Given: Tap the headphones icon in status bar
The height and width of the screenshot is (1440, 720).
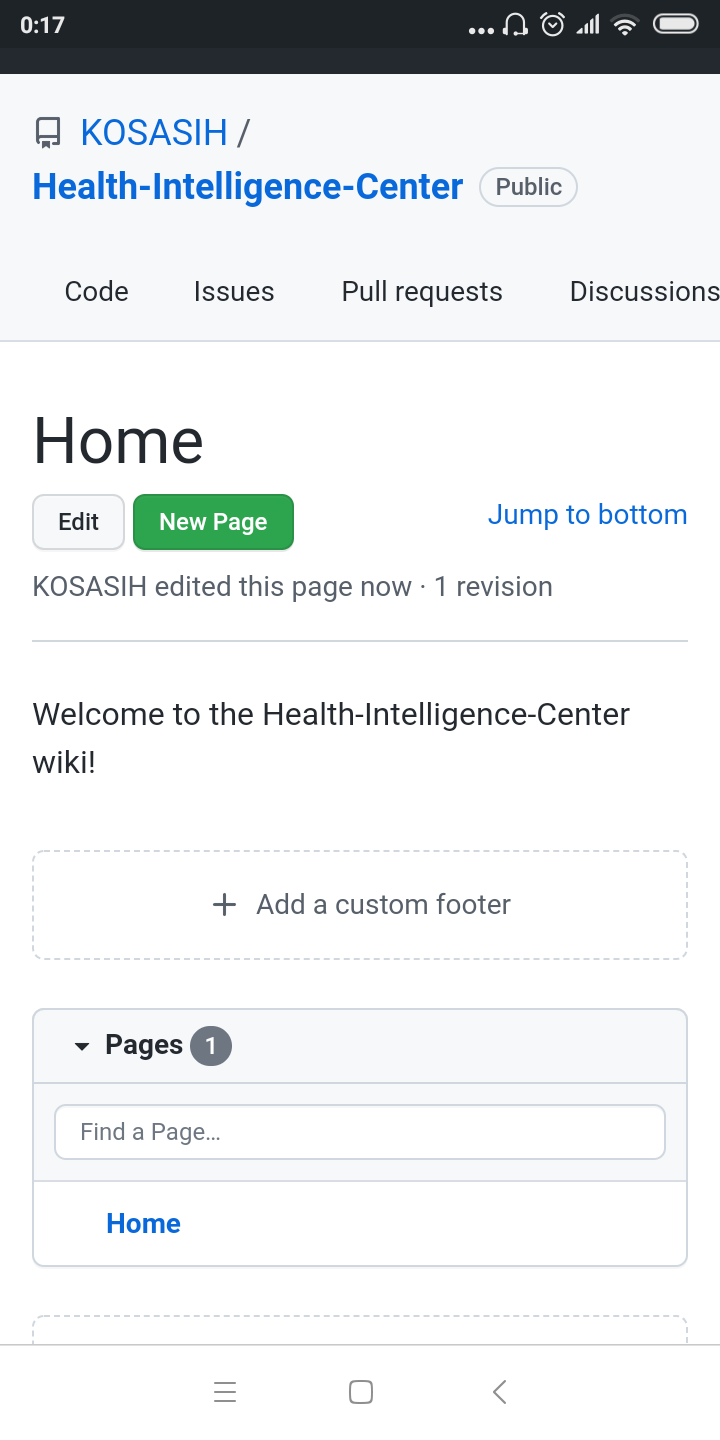Looking at the screenshot, I should pos(516,25).
